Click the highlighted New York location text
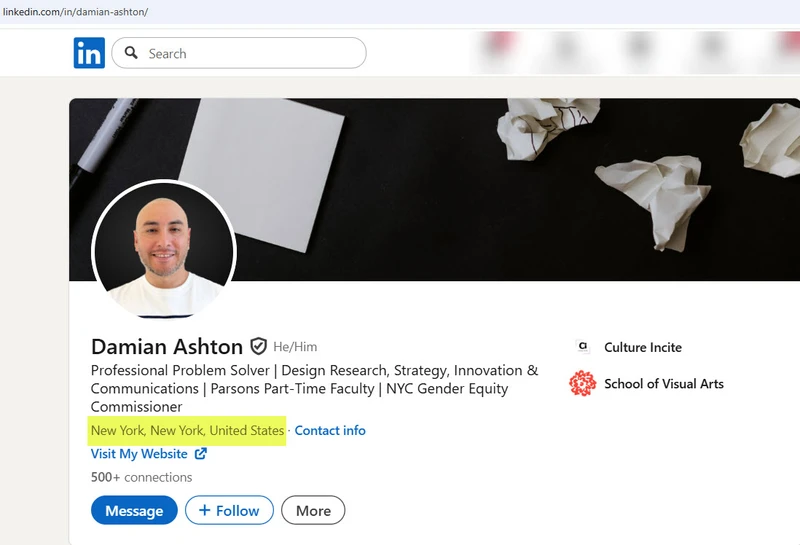The height and width of the screenshot is (545, 800). point(187,430)
